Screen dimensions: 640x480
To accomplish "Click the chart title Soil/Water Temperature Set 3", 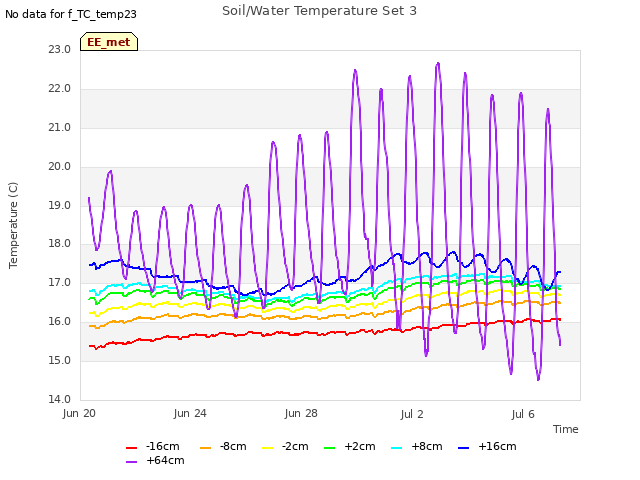I will [x=319, y=11].
